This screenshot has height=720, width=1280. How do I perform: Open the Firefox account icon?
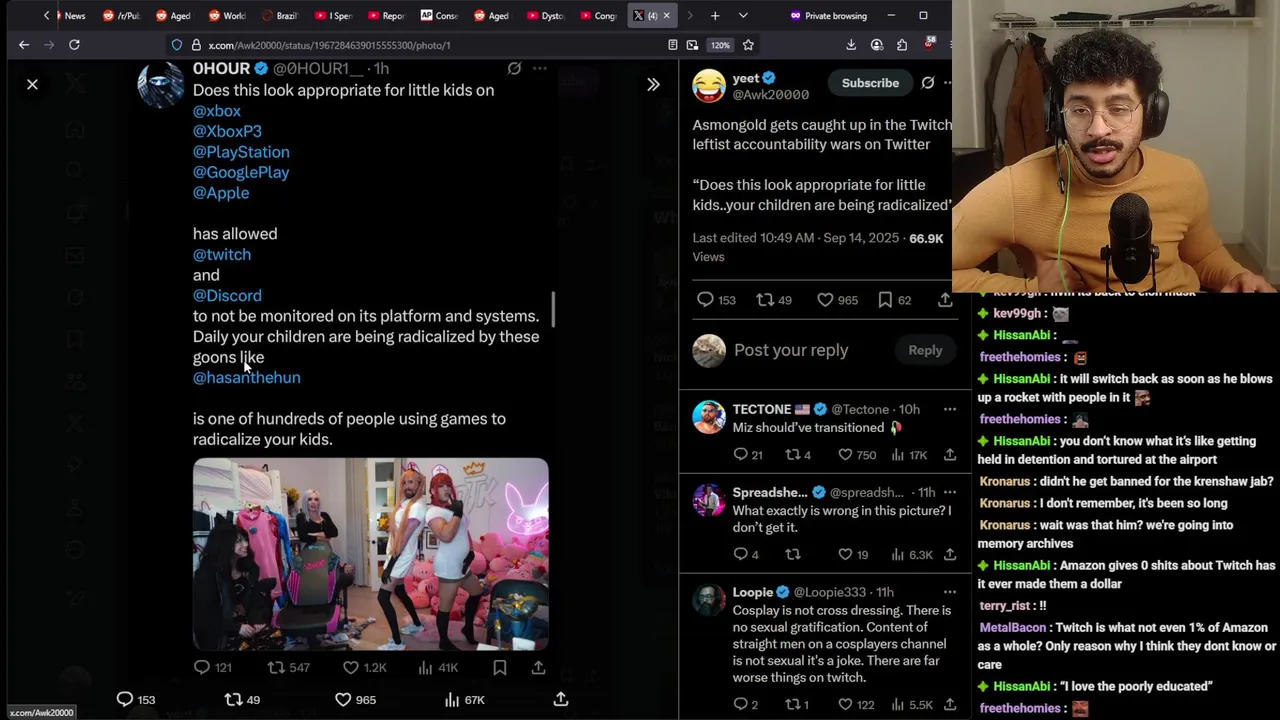[877, 45]
